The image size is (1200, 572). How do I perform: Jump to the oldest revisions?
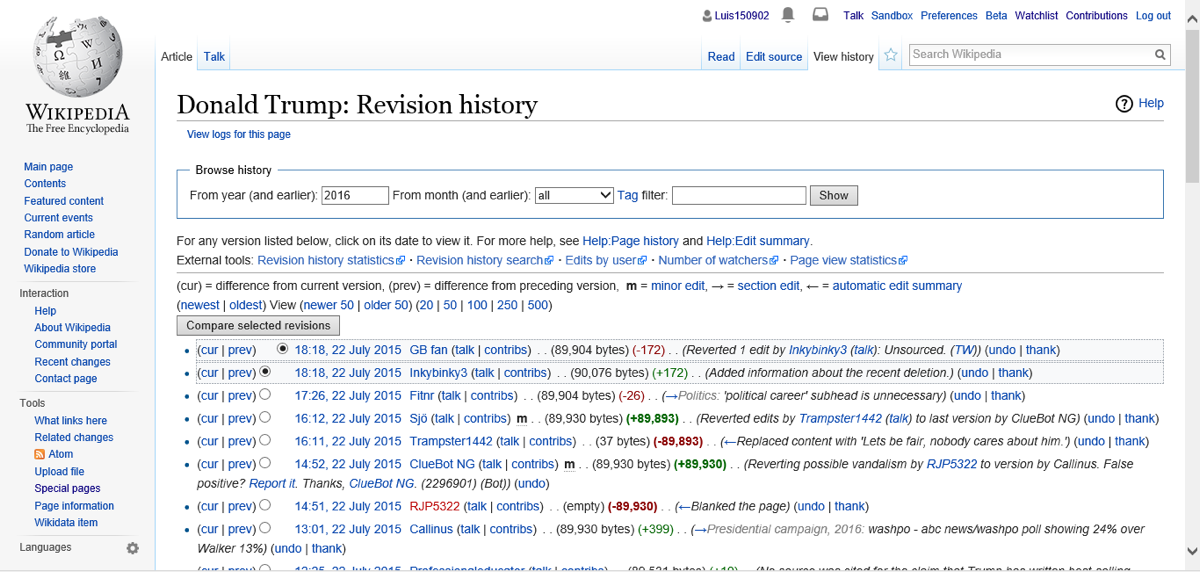click(247, 305)
